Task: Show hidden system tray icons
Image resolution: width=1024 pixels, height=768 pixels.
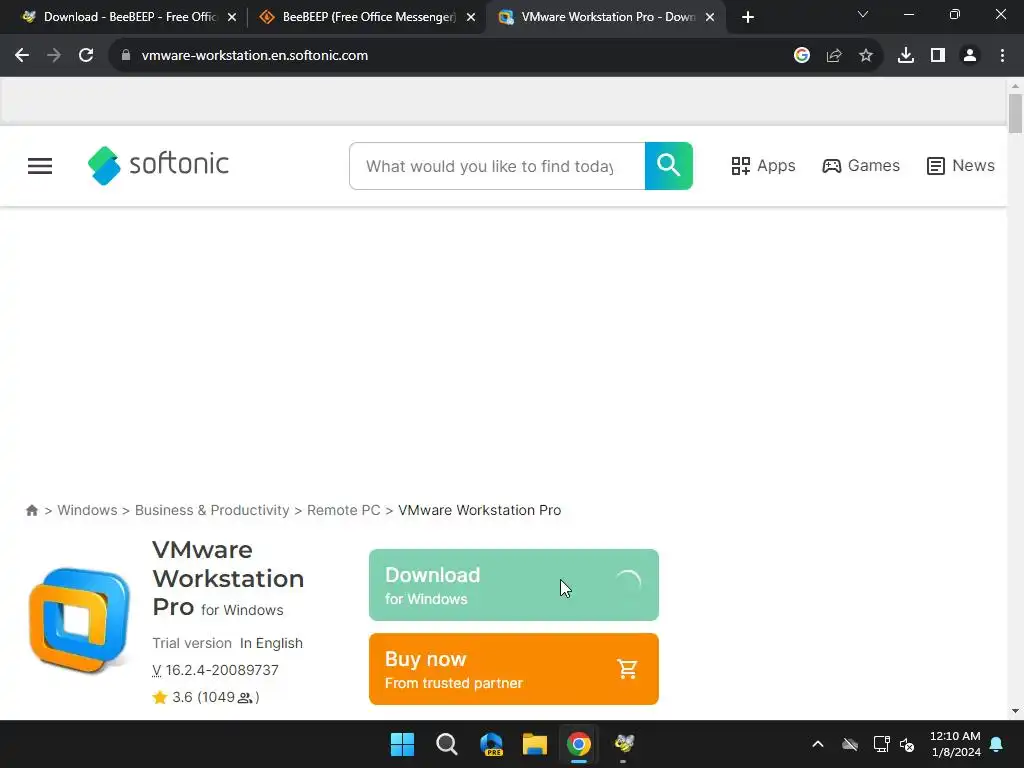Action: (818, 744)
